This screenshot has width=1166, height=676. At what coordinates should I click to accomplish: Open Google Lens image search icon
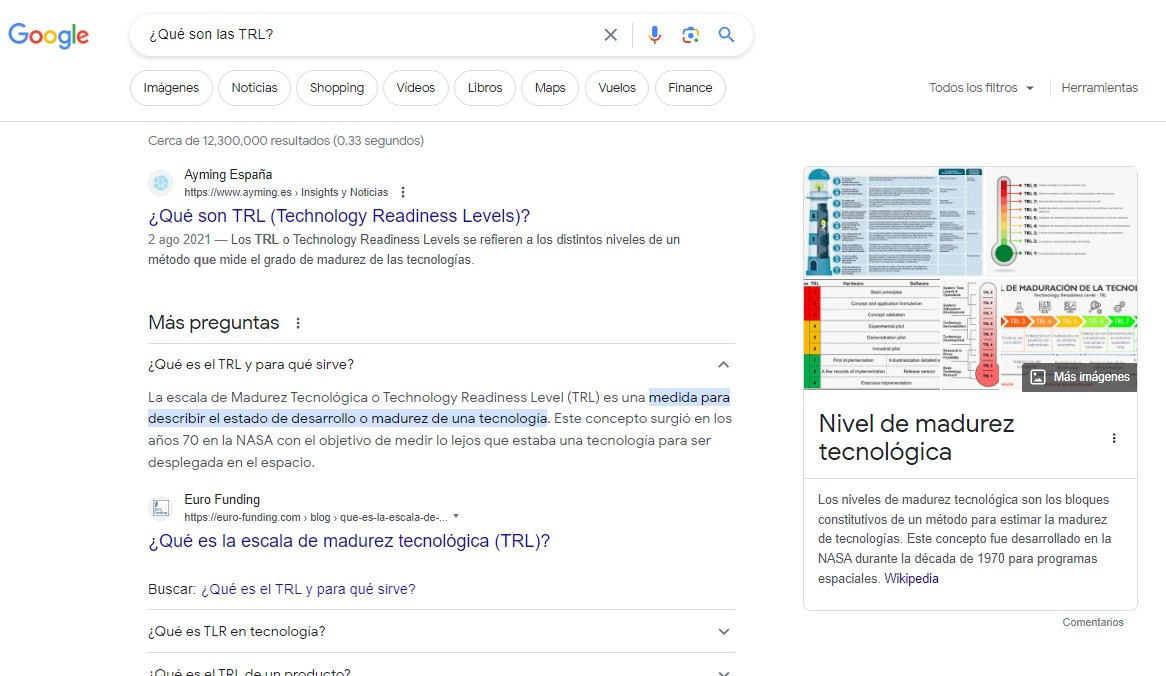tap(690, 35)
